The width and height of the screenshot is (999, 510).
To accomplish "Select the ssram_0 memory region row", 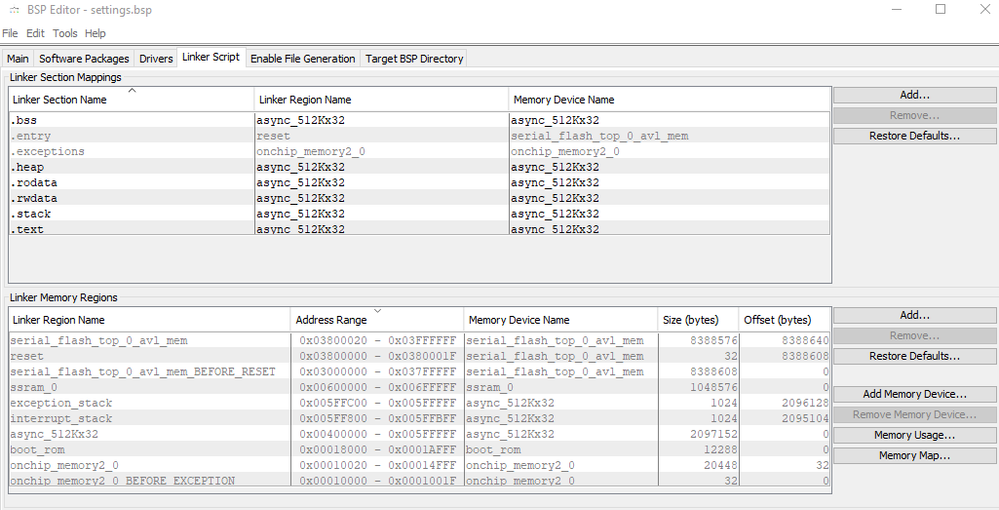I will tap(150, 387).
